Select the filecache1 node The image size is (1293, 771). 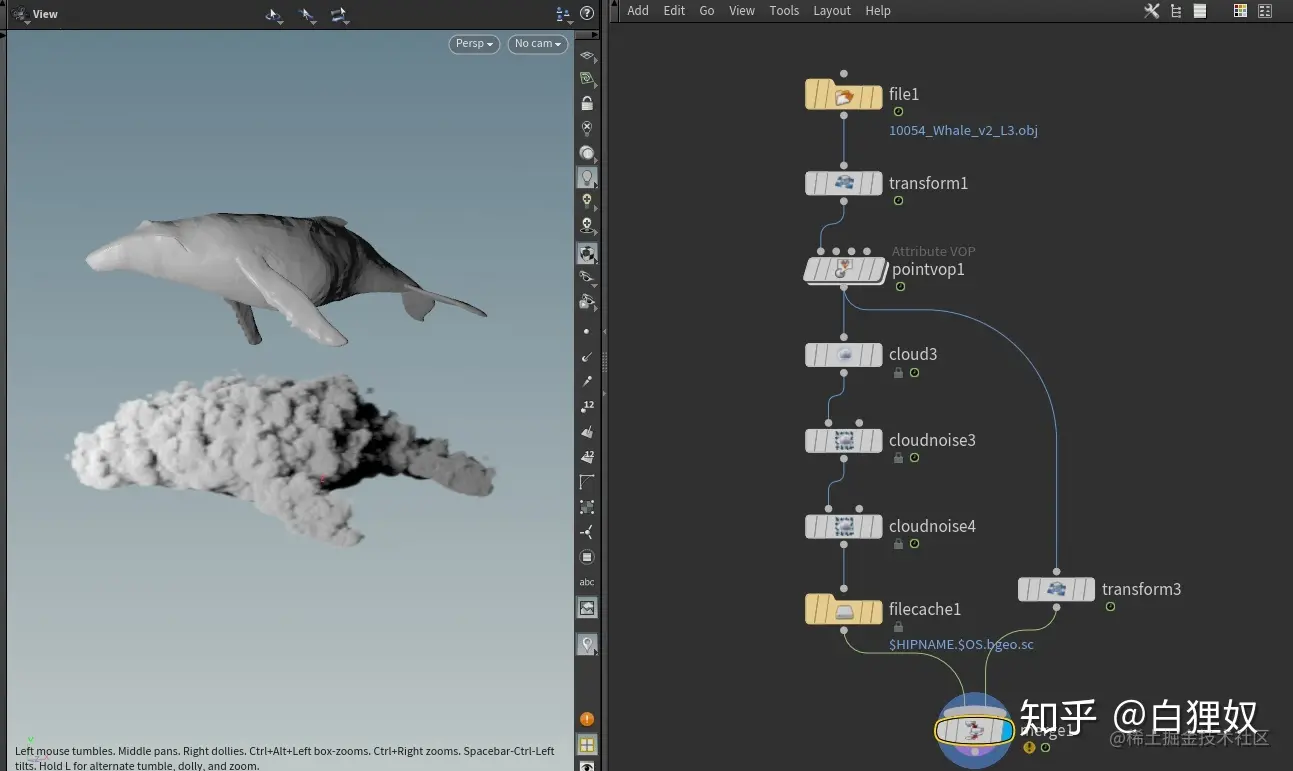844,609
